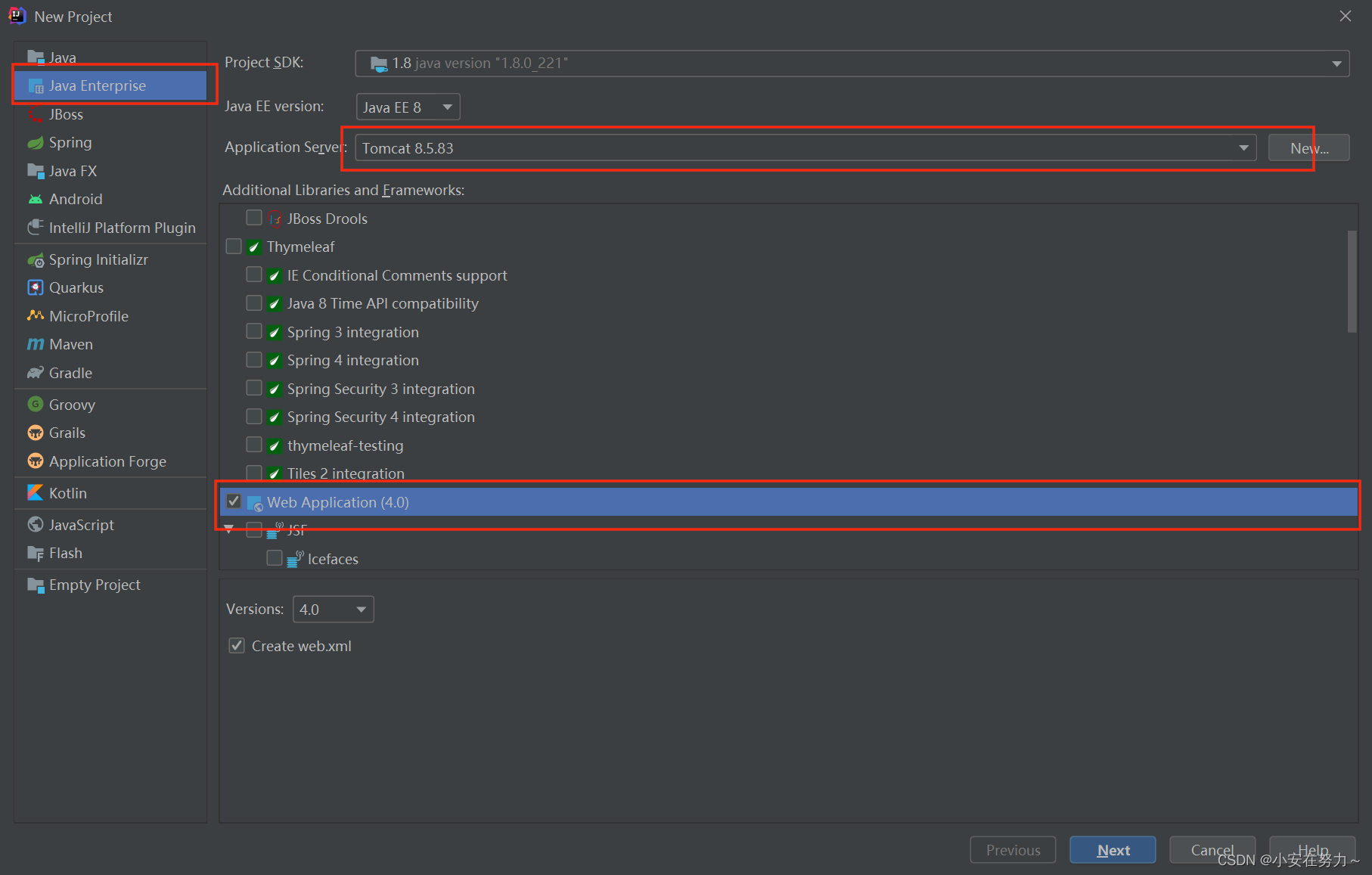Select the Flash folder icon

36,554
